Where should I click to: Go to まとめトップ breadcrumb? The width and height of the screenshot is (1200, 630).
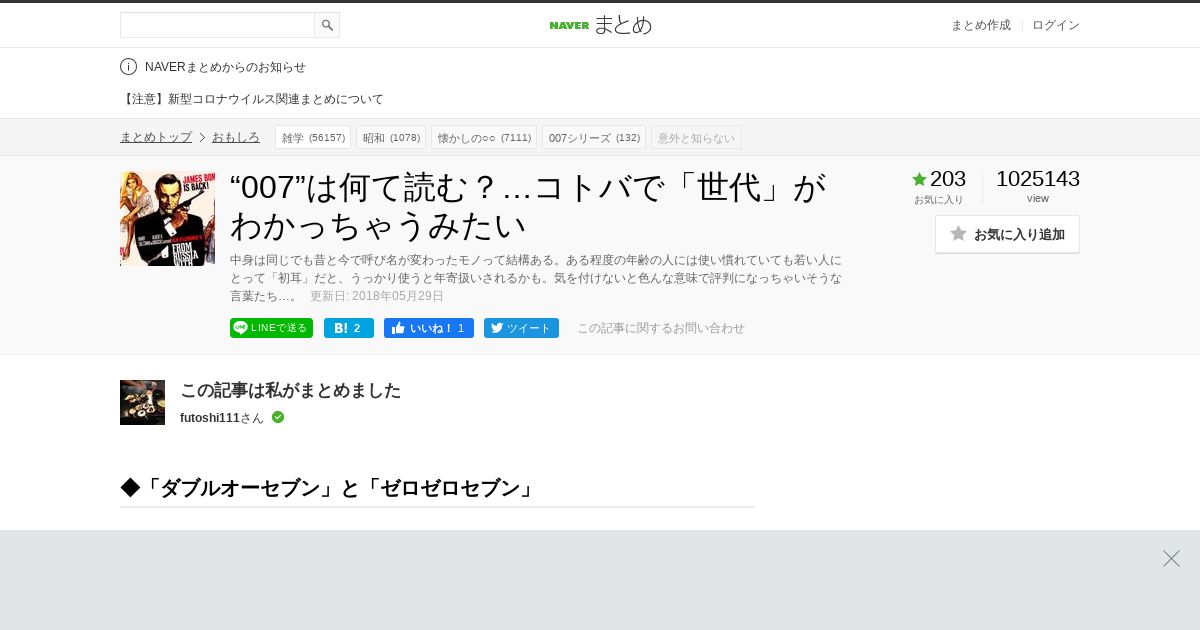tap(156, 137)
